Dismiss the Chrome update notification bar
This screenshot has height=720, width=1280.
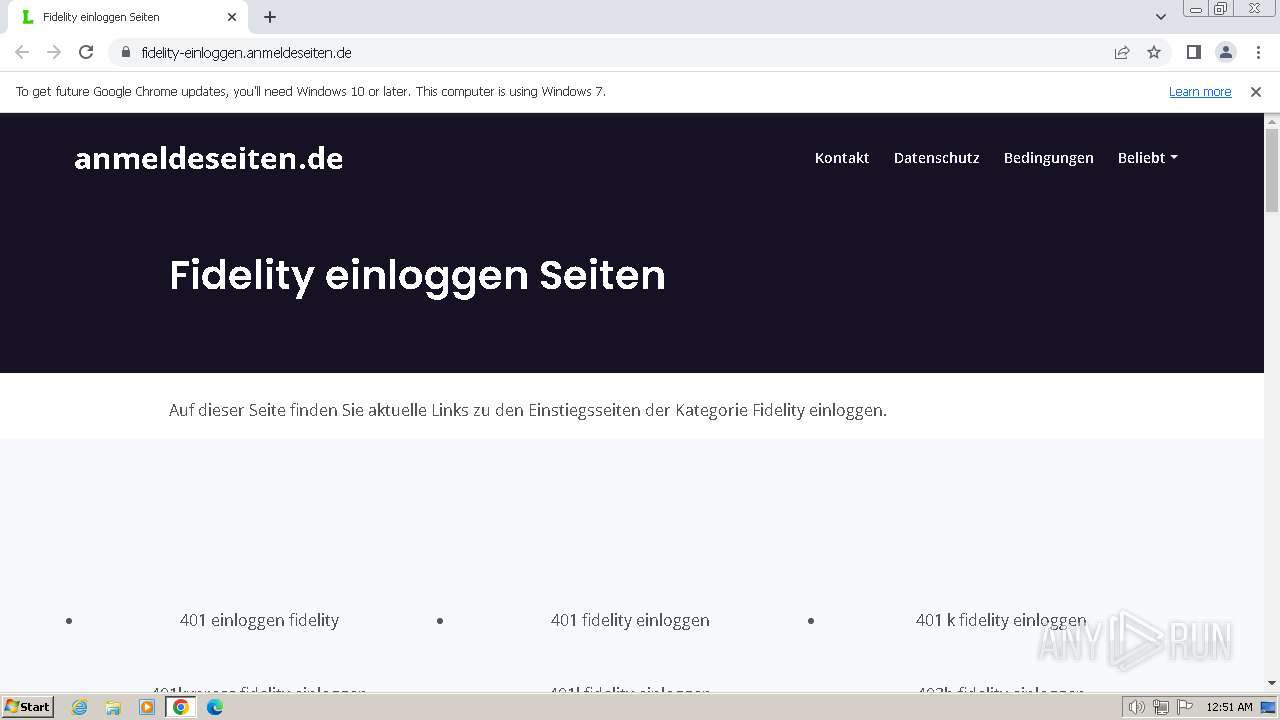(x=1256, y=91)
